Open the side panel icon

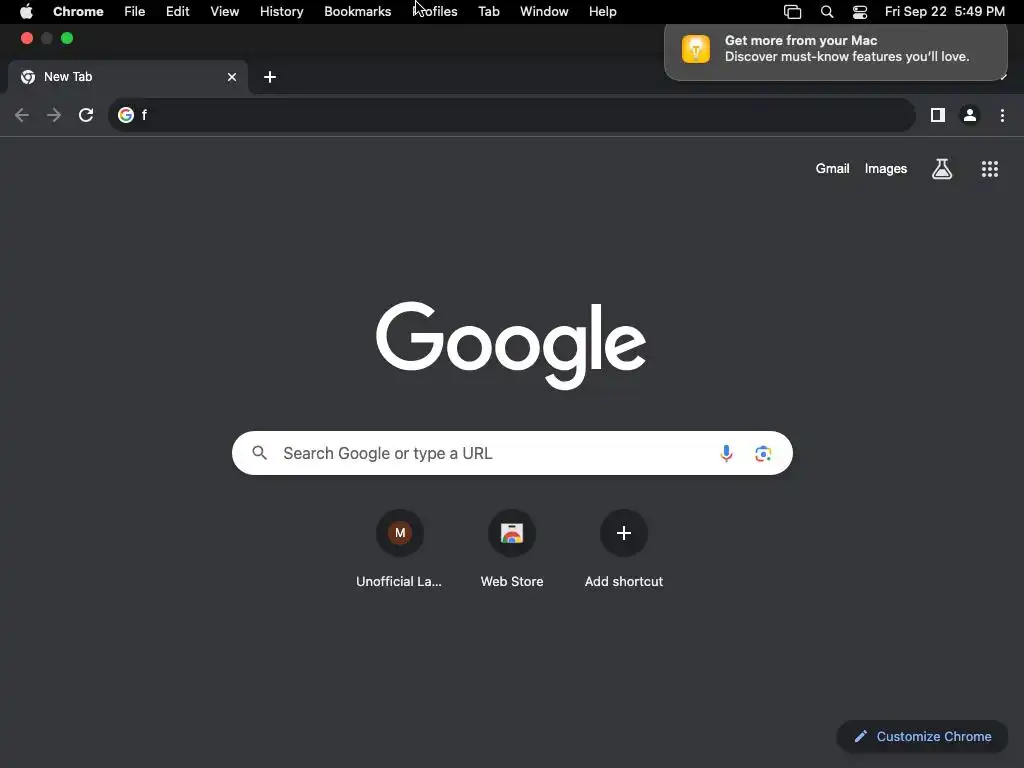[938, 116]
